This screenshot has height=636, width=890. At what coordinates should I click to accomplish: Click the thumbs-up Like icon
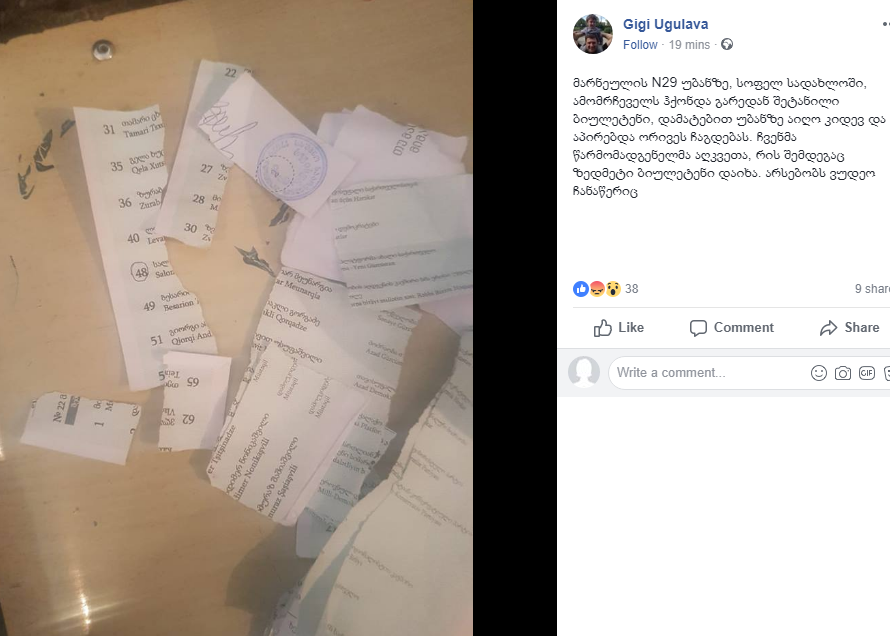pyautogui.click(x=603, y=327)
